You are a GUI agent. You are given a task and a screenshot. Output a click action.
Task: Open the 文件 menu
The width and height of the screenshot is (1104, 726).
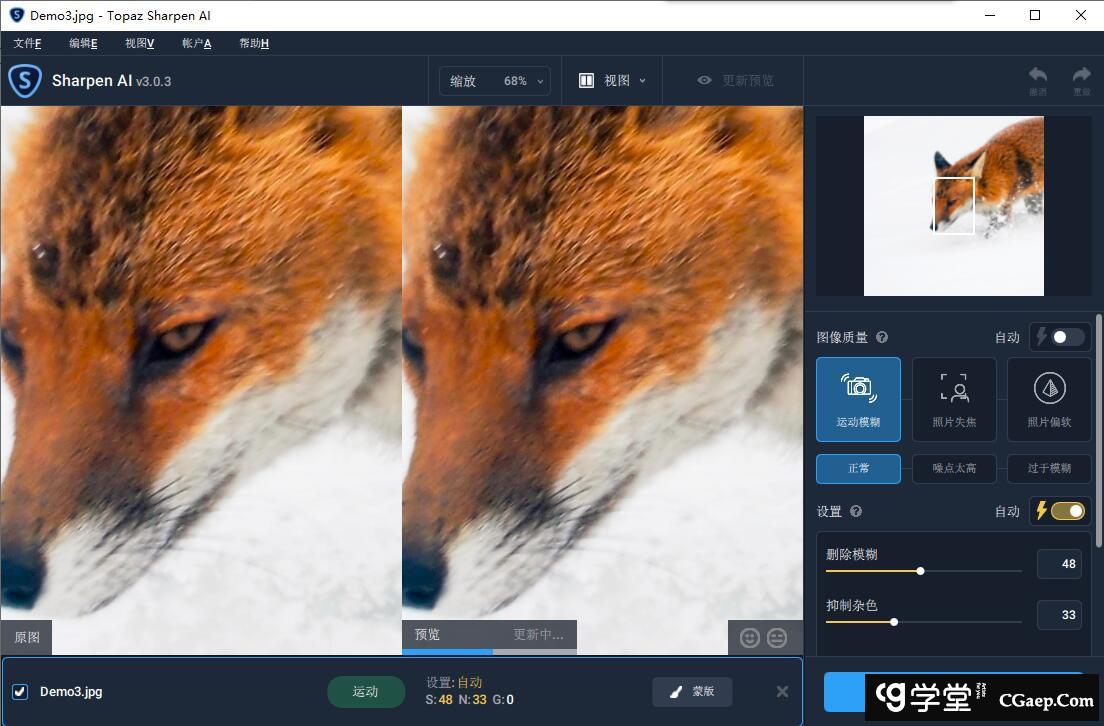coord(27,43)
